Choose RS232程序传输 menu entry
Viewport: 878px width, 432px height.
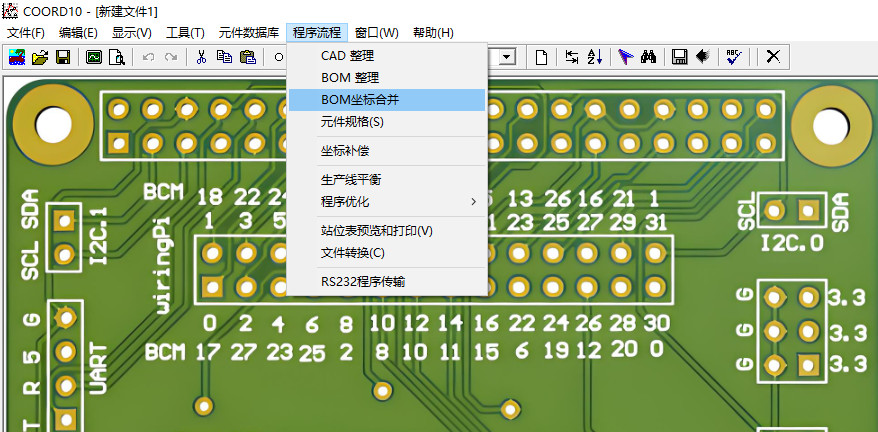click(x=387, y=282)
